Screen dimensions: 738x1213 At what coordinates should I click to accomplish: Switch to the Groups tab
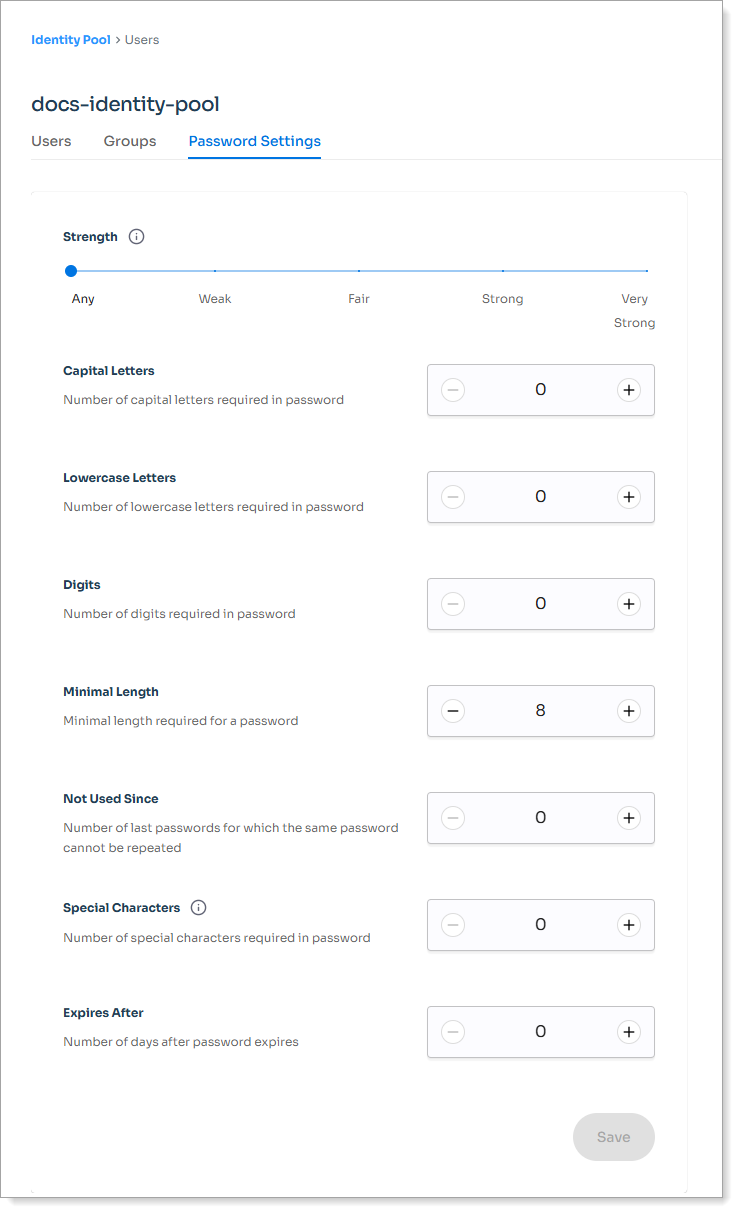(130, 141)
